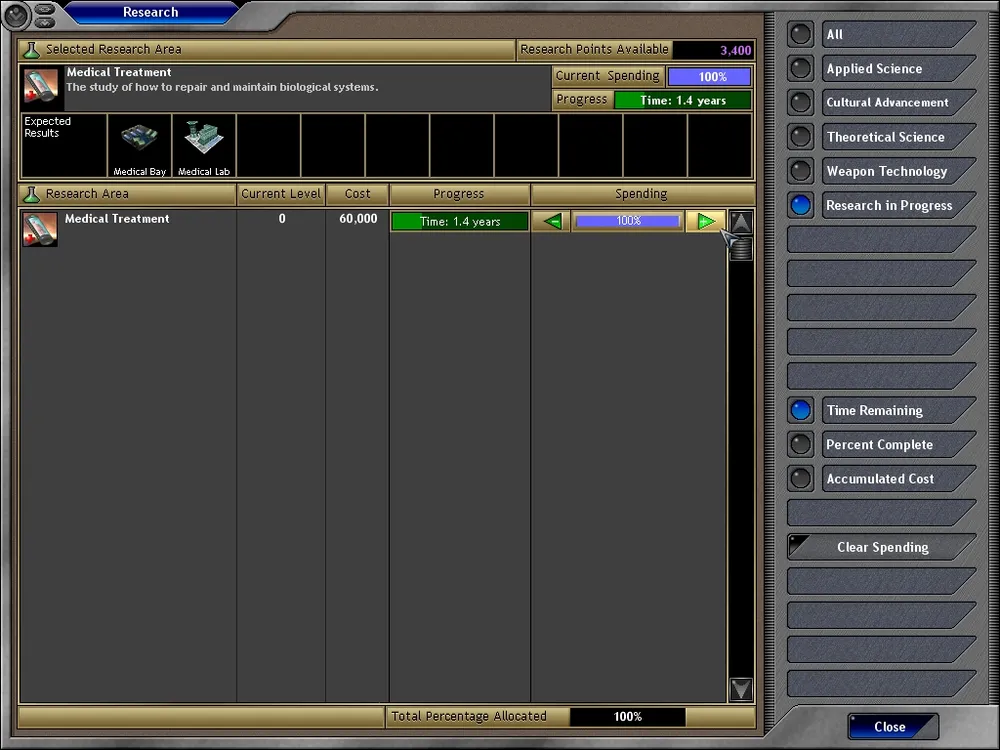Click the flask icon beside Selected Research Area

(x=31, y=50)
